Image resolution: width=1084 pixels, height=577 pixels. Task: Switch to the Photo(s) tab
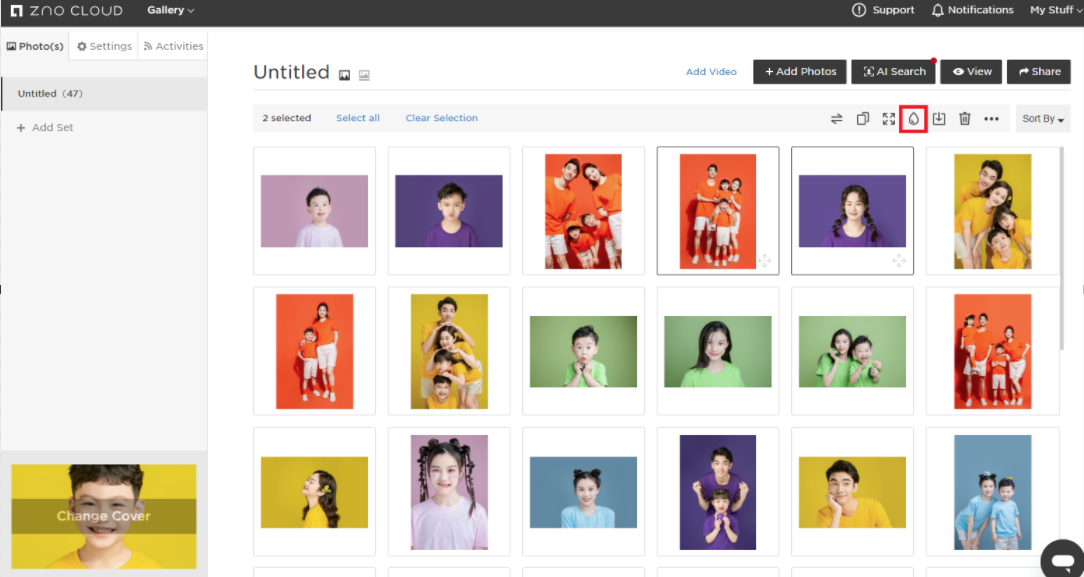[35, 46]
